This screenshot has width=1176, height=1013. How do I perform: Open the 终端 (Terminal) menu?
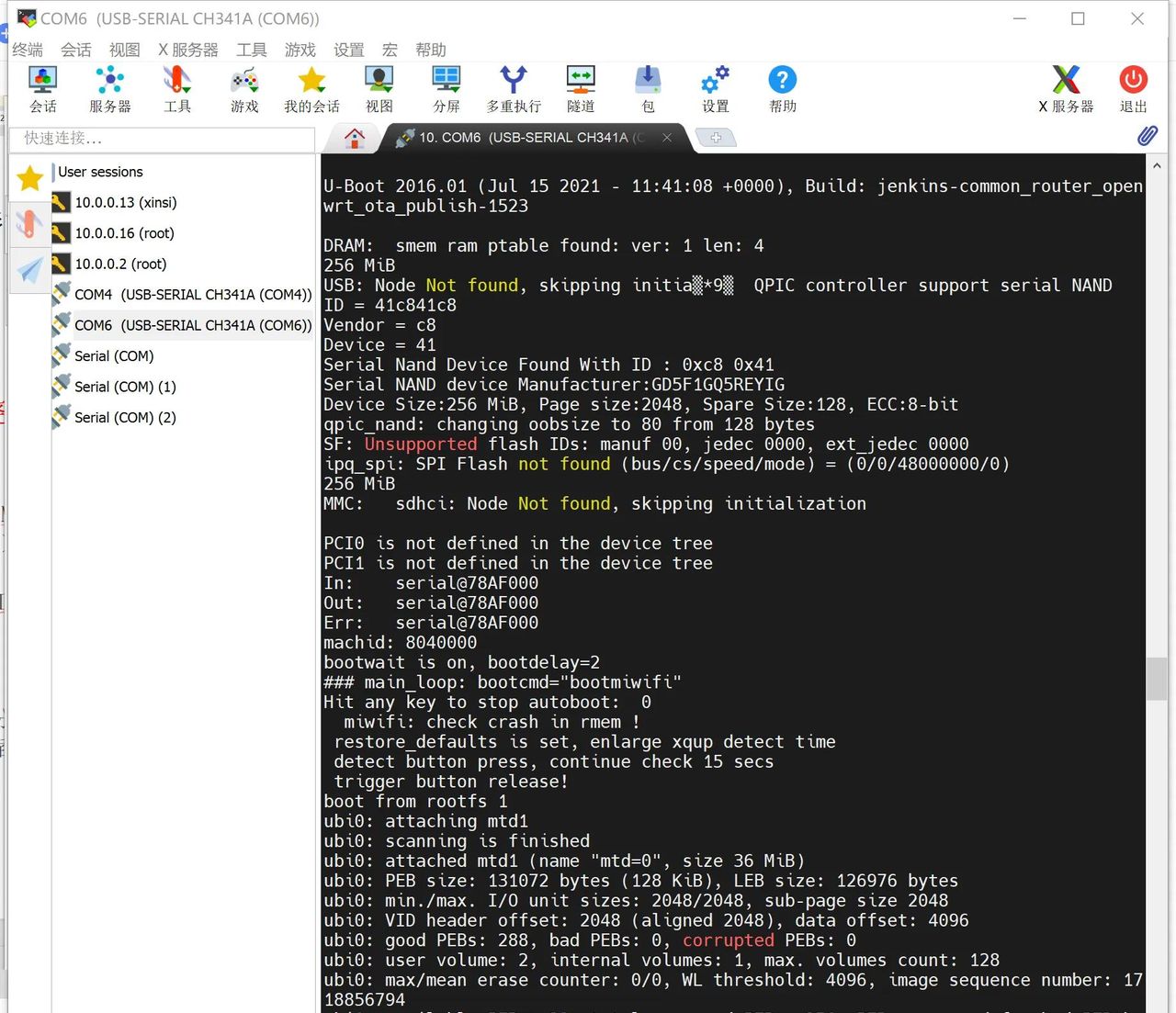28,50
